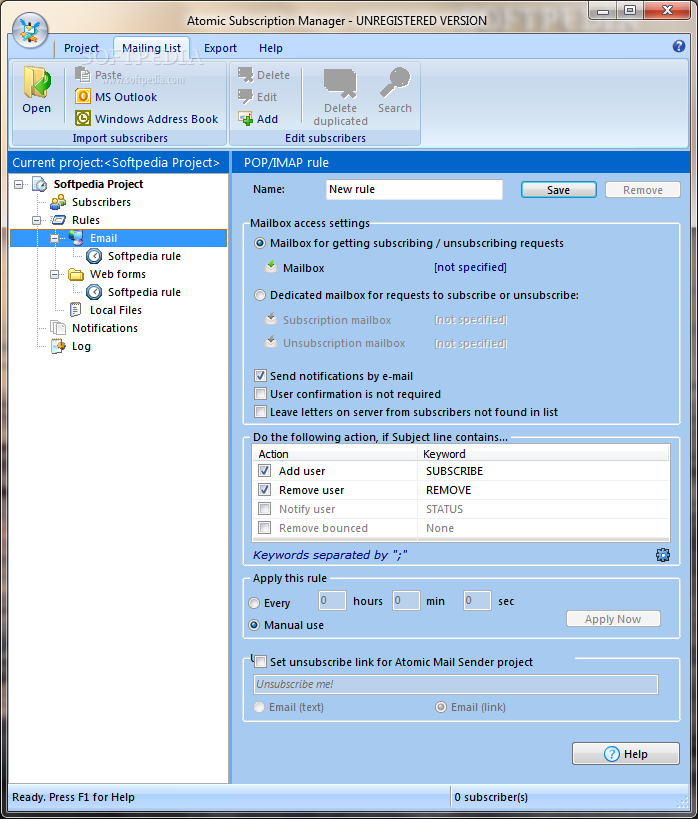Click the Mailbox icon in access settings
The width and height of the screenshot is (698, 819).
click(x=271, y=267)
